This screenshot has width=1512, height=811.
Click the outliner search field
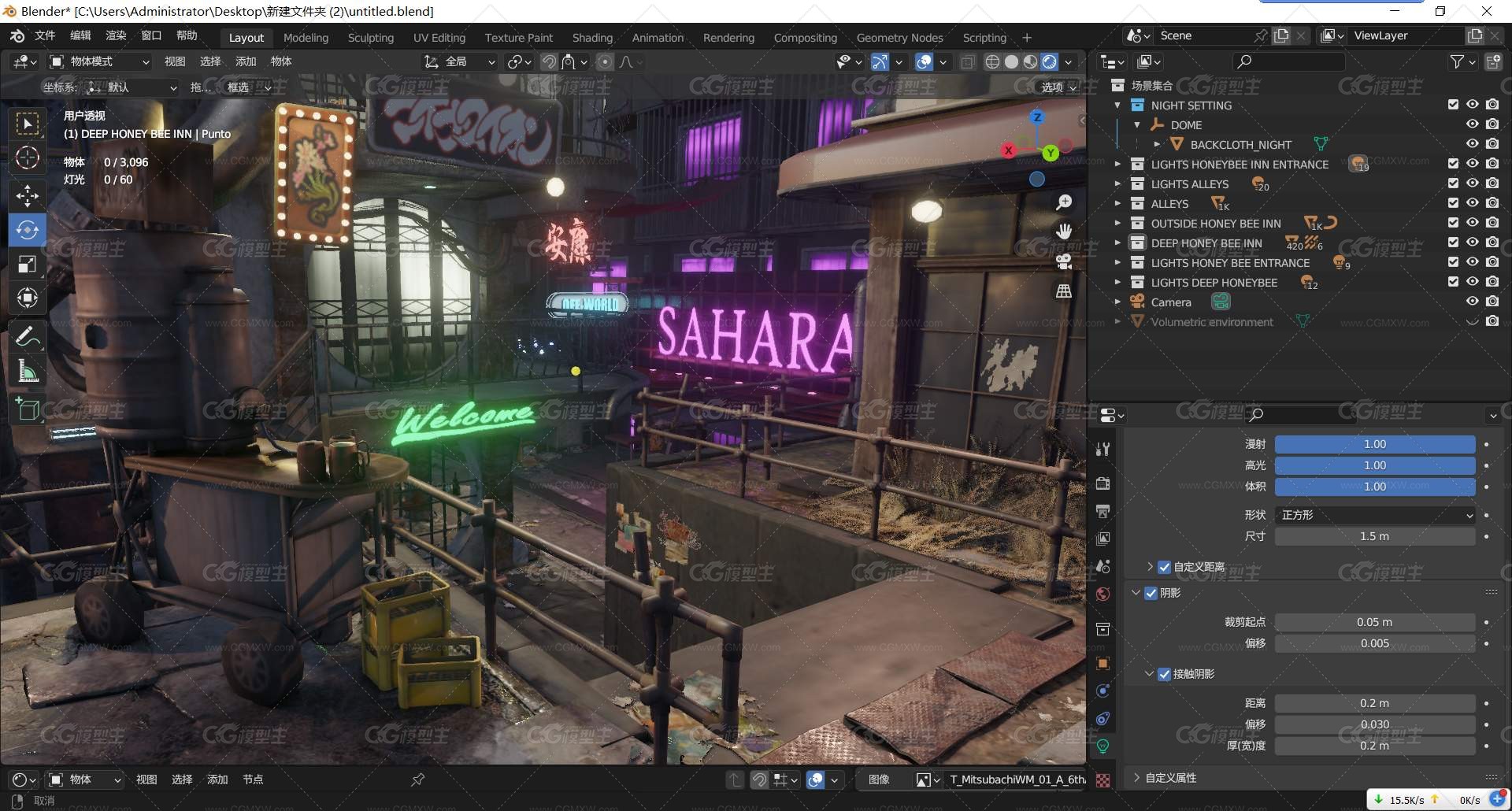pos(1288,61)
